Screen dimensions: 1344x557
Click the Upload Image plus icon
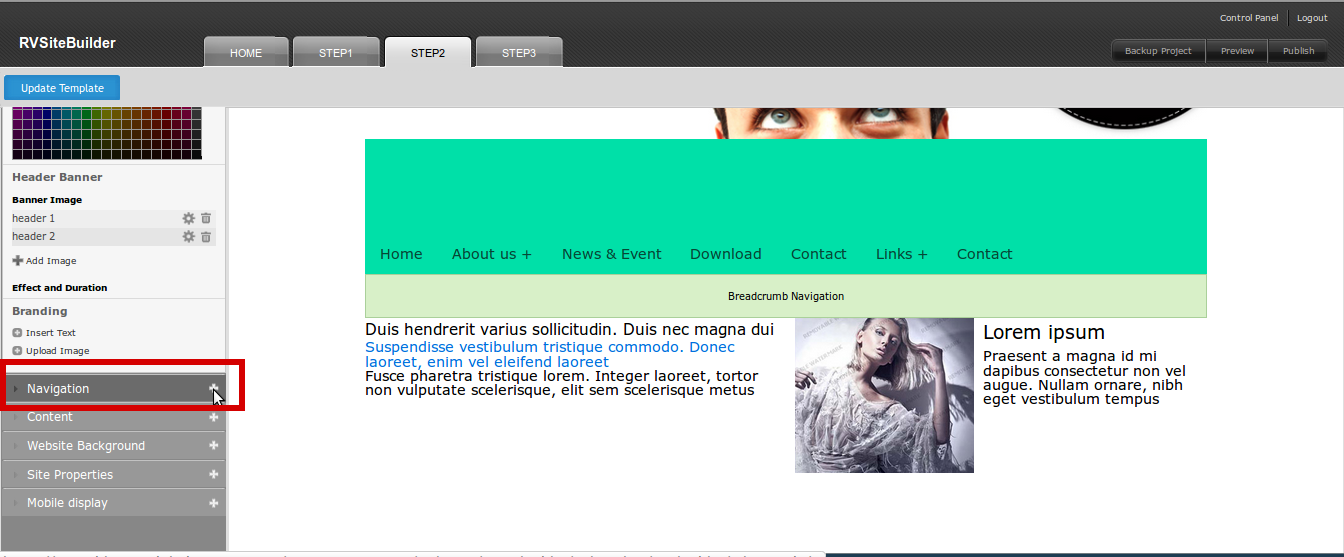pos(17,351)
